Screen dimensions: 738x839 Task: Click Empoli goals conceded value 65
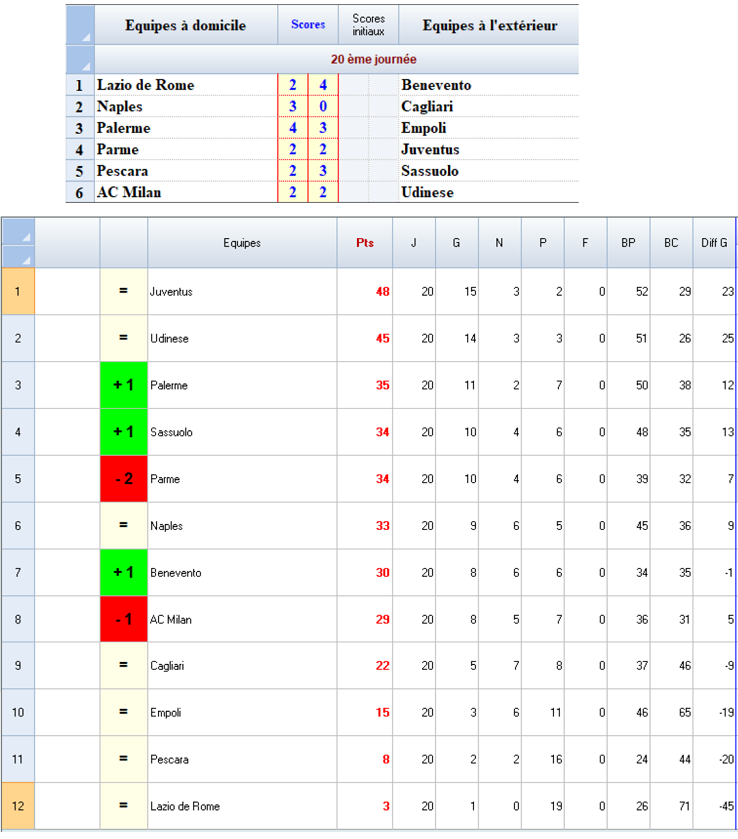[x=671, y=712]
